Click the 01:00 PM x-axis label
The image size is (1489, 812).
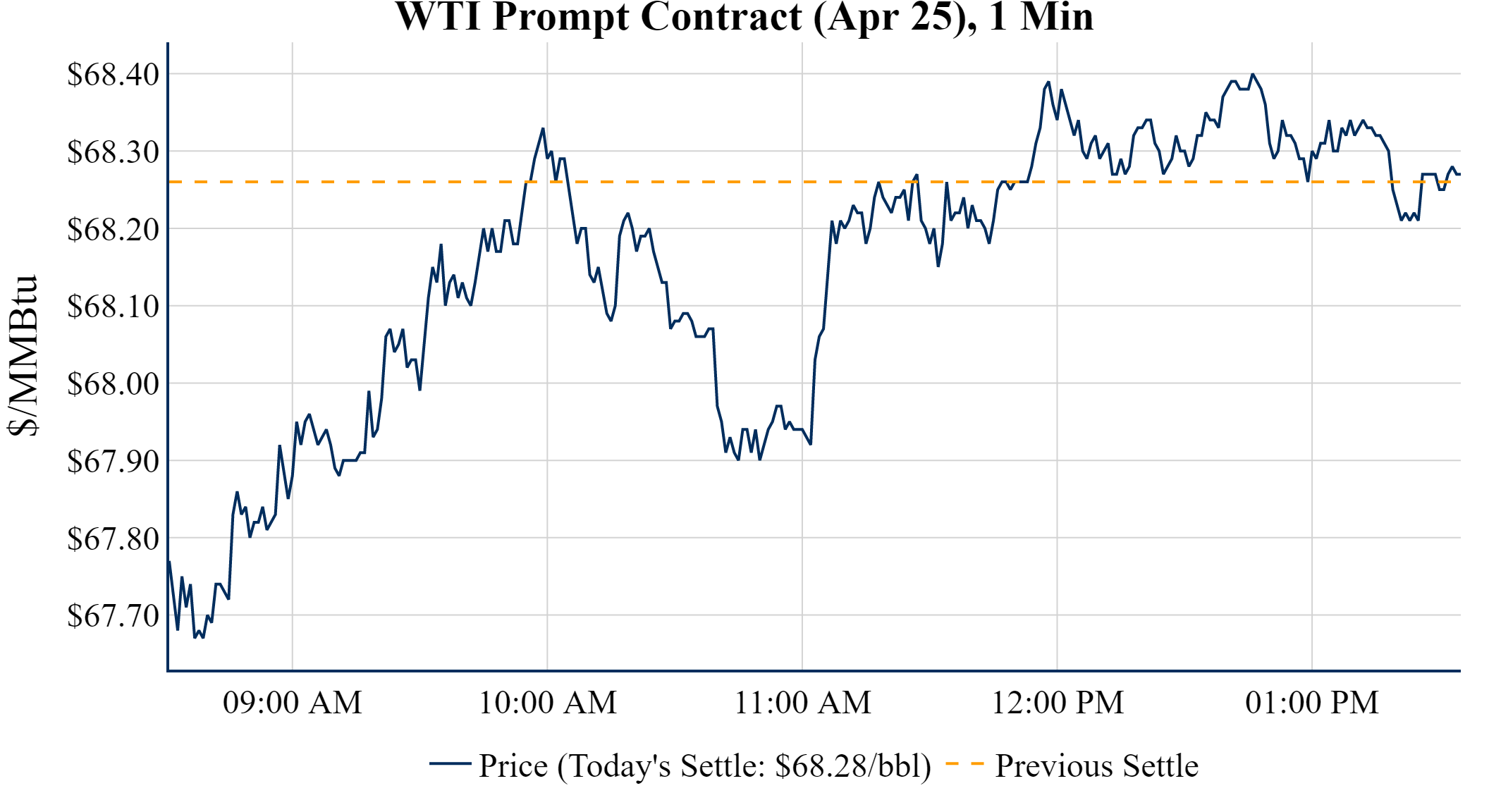click(x=1312, y=703)
